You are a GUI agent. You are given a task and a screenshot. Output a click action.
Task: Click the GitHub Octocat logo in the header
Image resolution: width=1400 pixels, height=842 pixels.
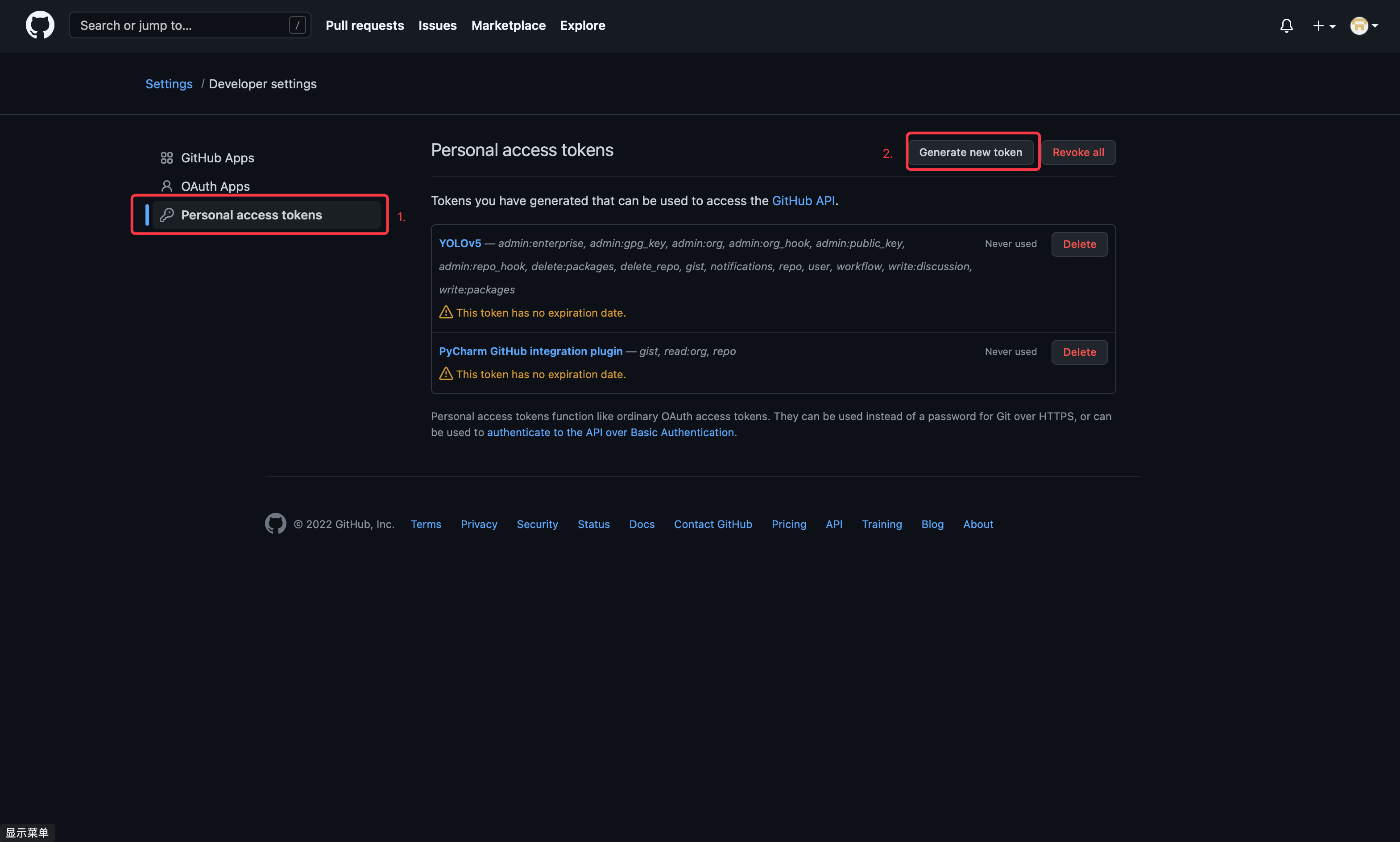coord(40,25)
